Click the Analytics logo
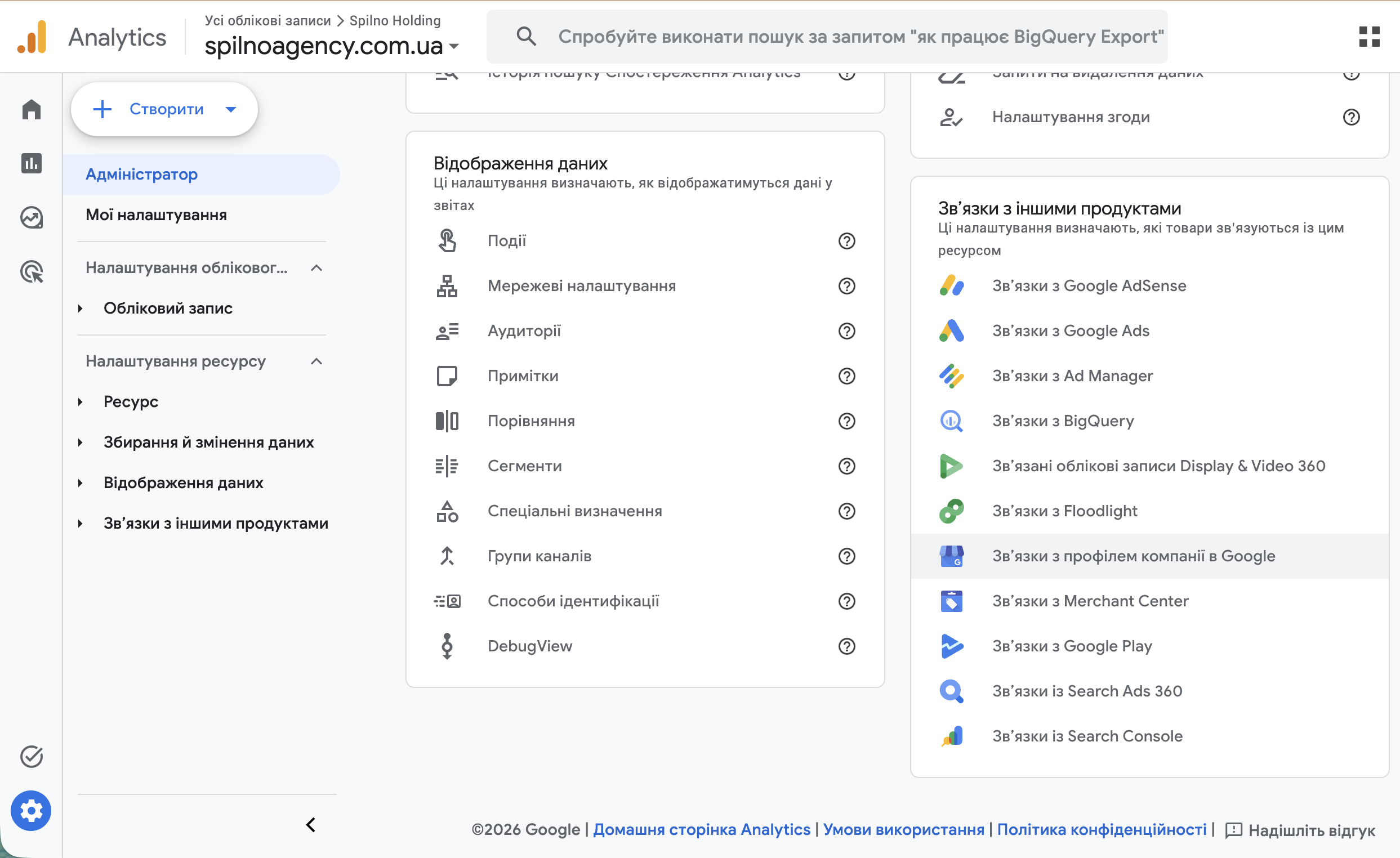The image size is (1400, 858). [x=33, y=37]
